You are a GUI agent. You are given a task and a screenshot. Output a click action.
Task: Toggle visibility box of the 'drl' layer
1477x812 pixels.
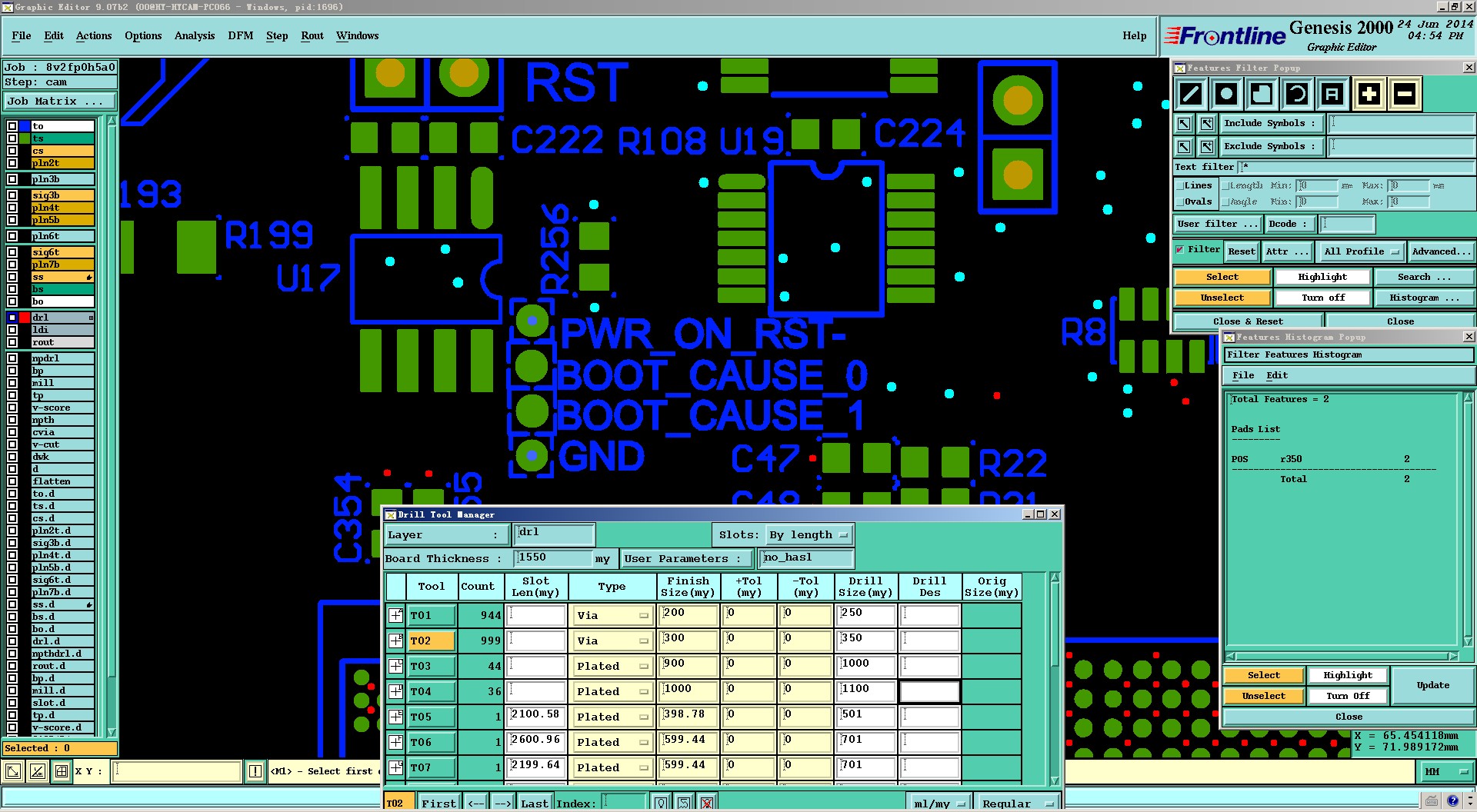[x=12, y=318]
